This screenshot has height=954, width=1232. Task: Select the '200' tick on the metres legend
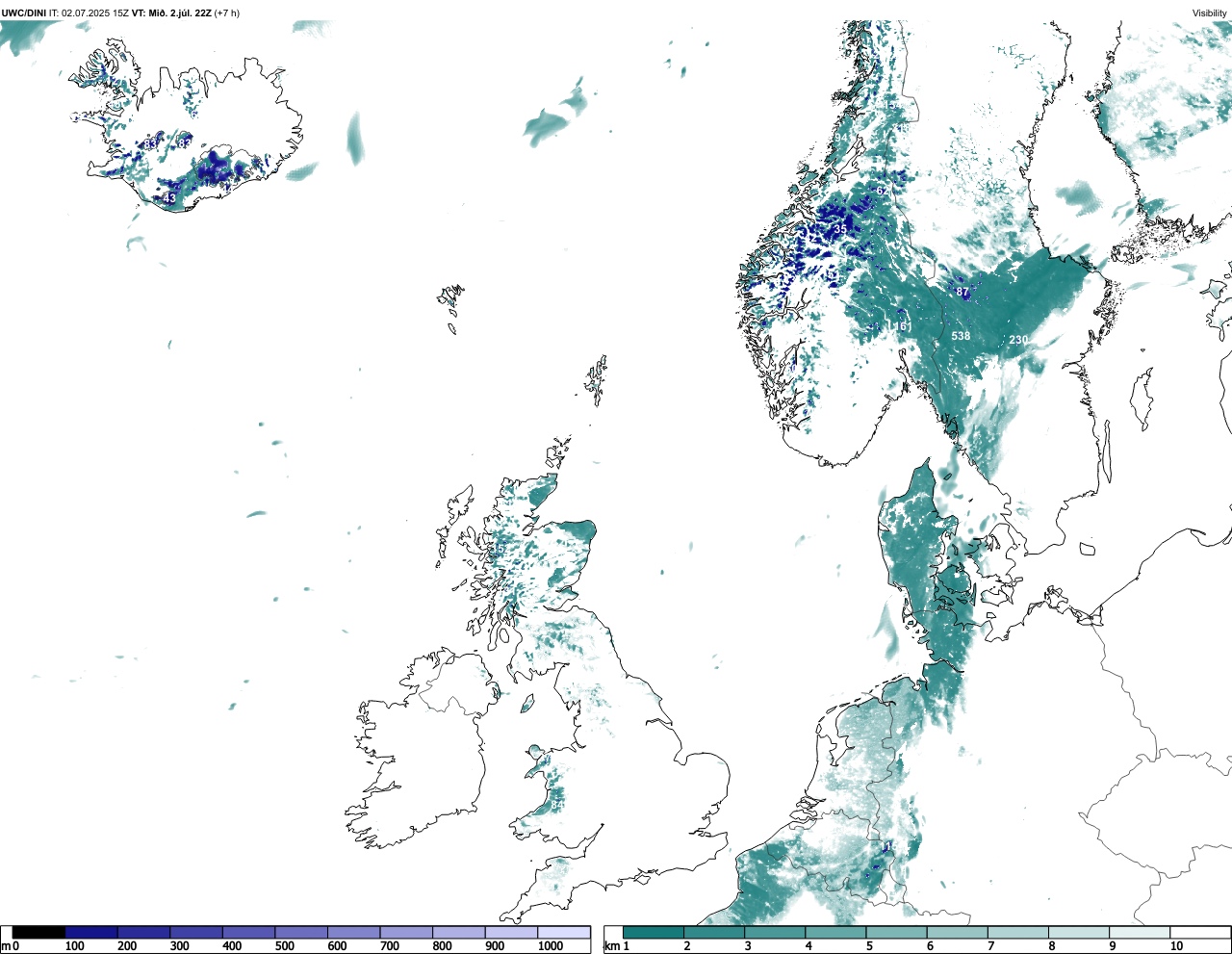click(127, 946)
